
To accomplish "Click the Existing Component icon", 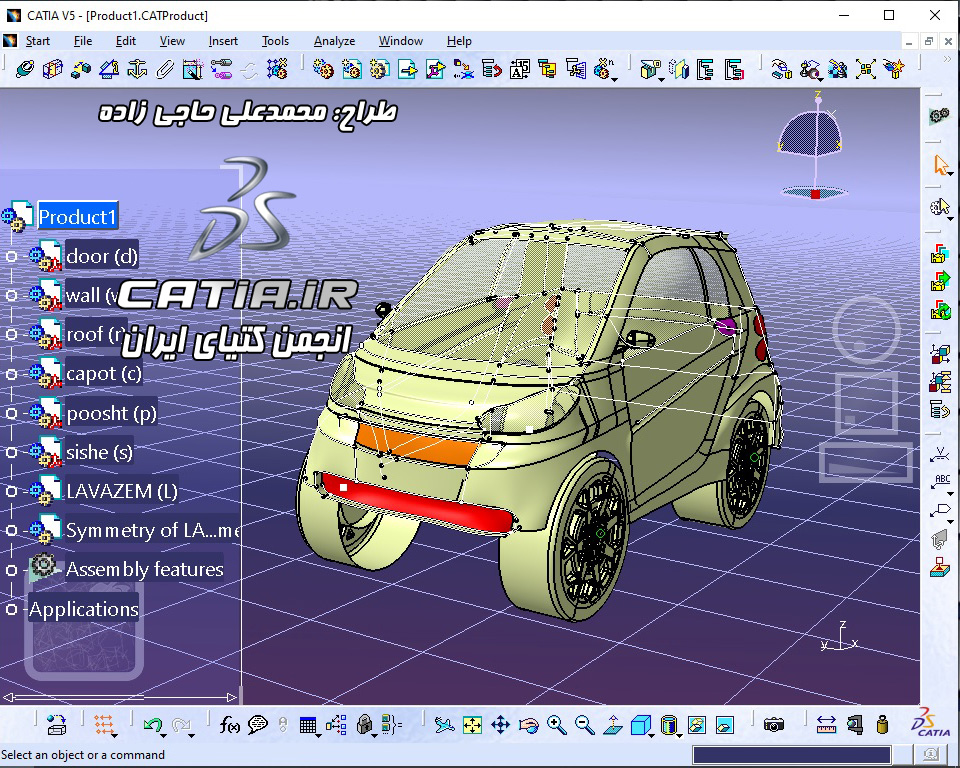I will 407,69.
